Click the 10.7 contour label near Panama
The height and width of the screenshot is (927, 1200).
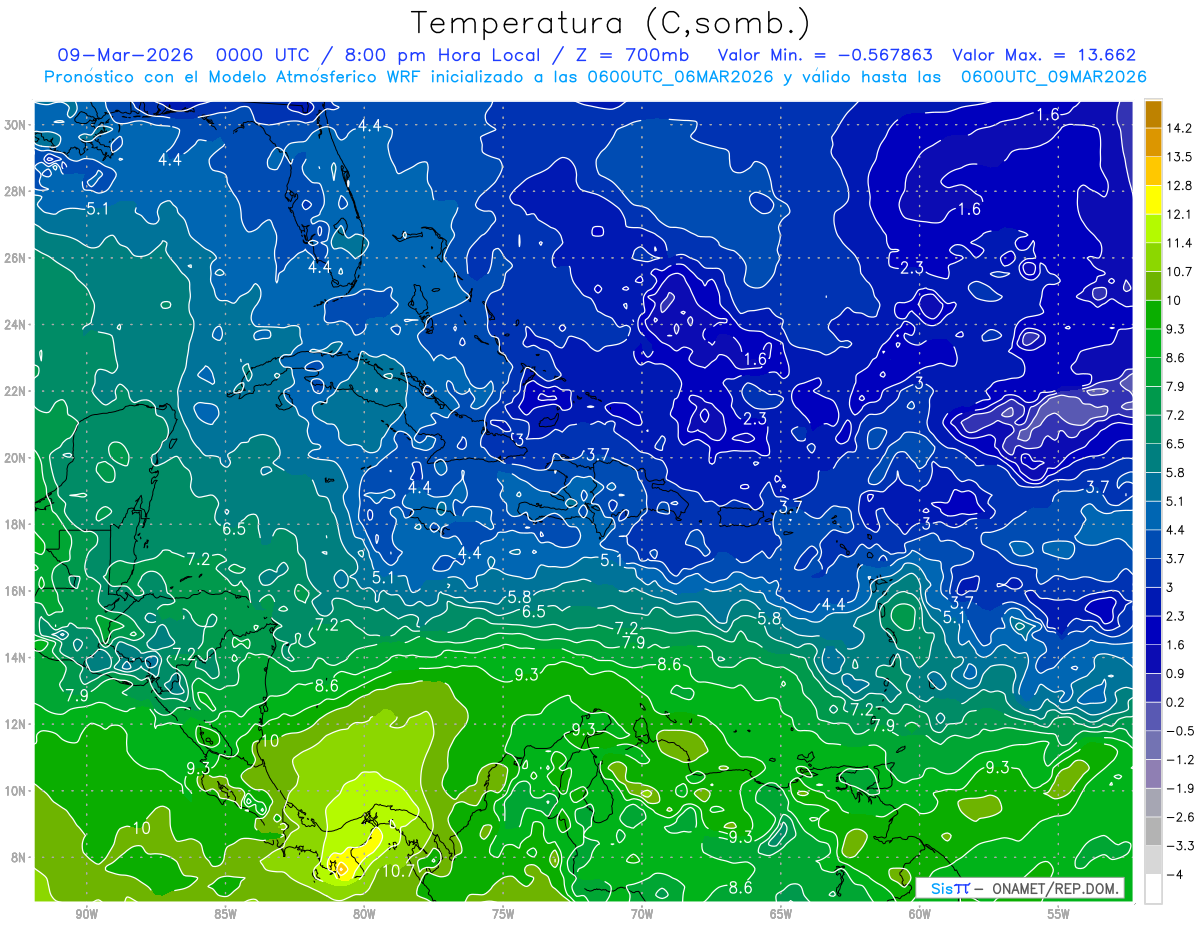click(x=398, y=871)
